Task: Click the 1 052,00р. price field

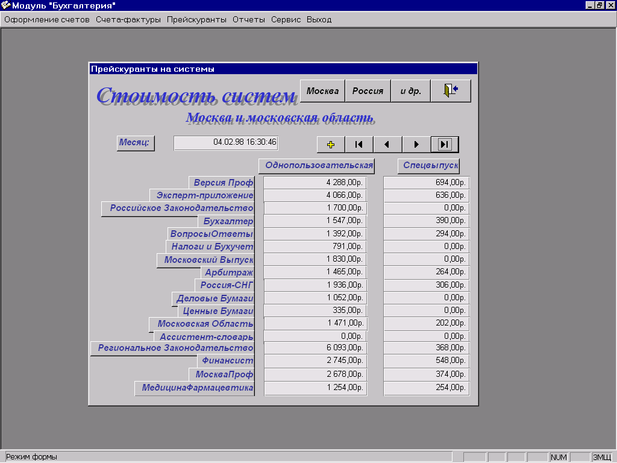Action: point(315,298)
